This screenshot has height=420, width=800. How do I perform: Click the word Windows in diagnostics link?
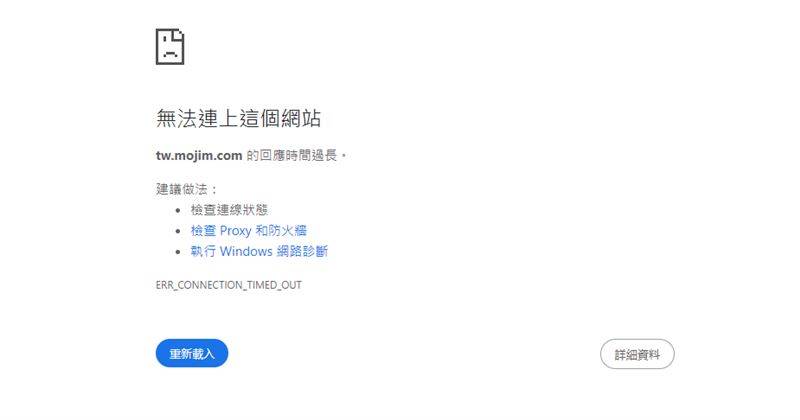coord(246,251)
